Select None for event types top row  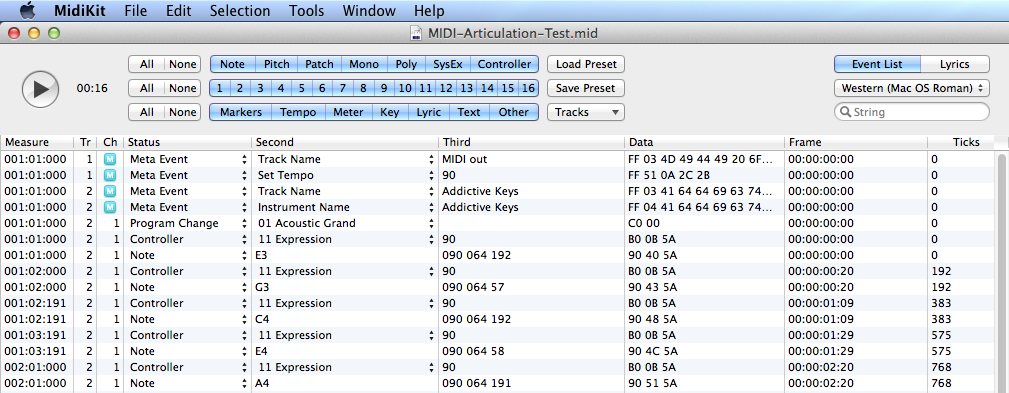click(x=183, y=64)
